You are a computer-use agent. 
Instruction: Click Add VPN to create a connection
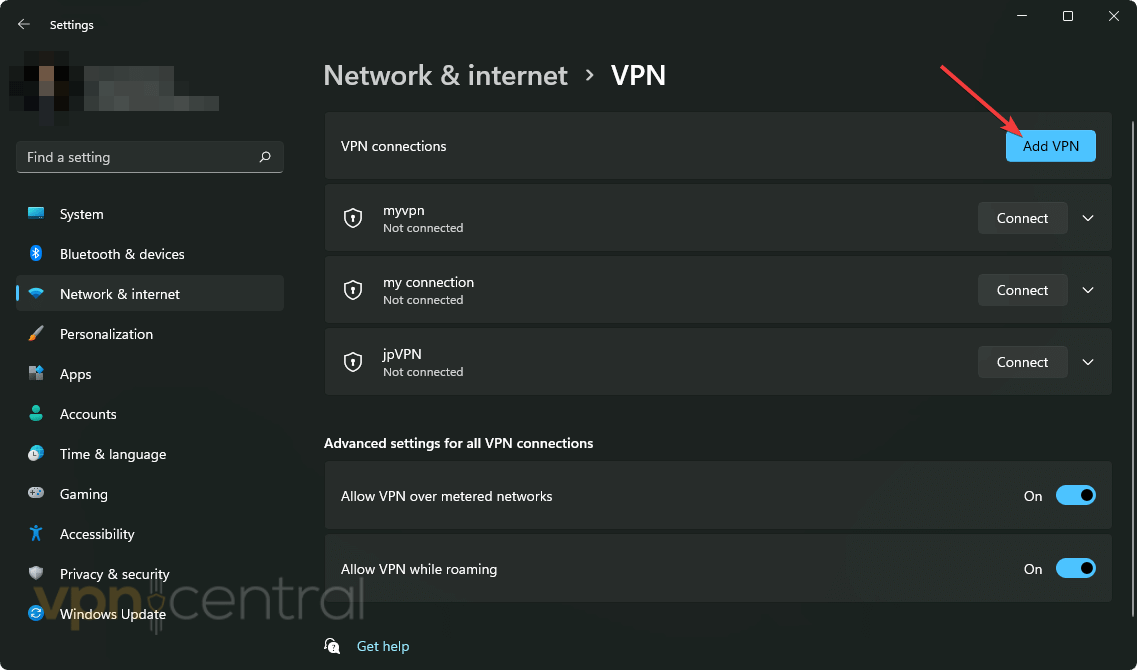[1050, 145]
